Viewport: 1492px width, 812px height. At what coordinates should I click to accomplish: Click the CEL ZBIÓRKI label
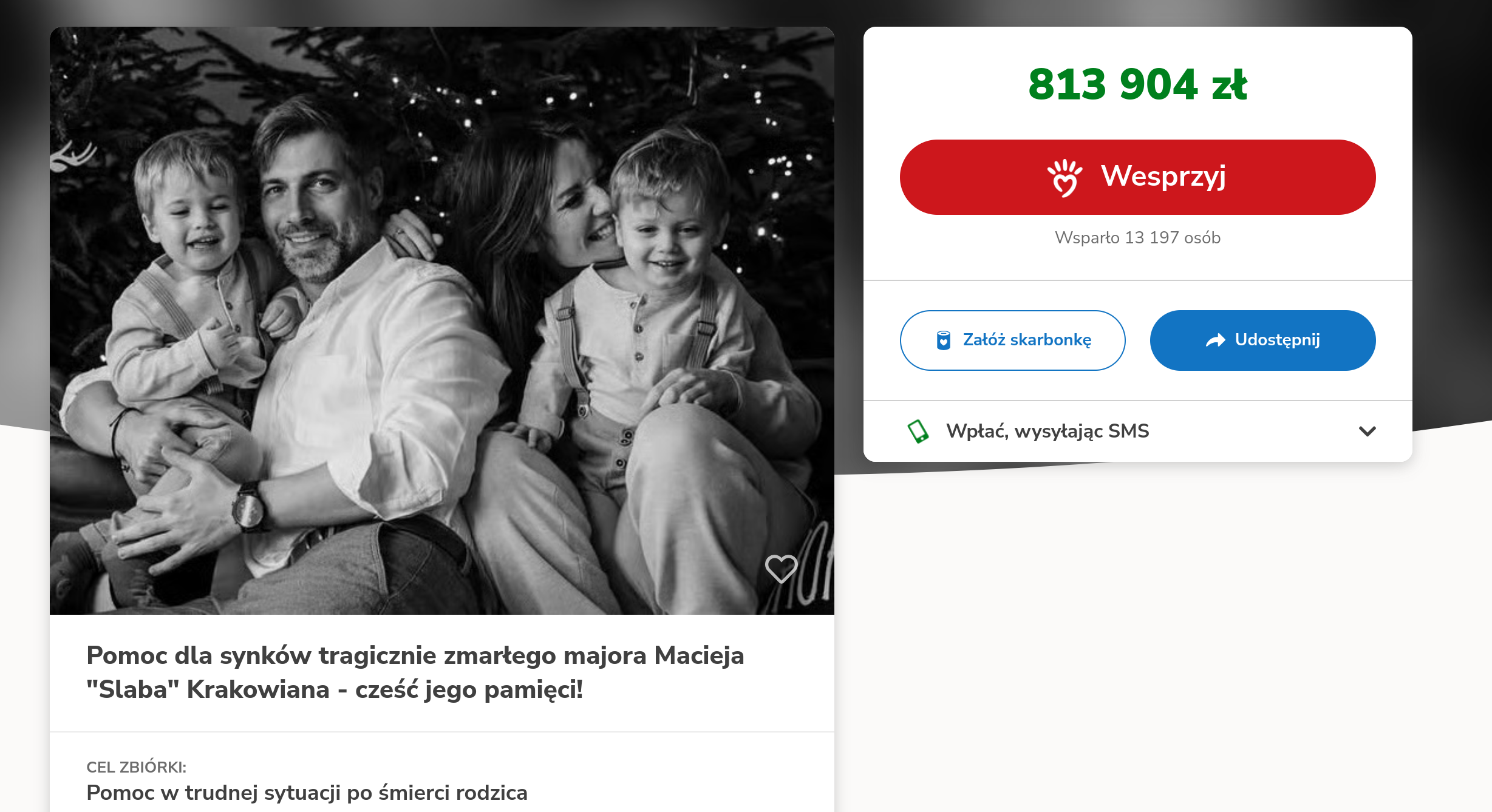tap(136, 767)
